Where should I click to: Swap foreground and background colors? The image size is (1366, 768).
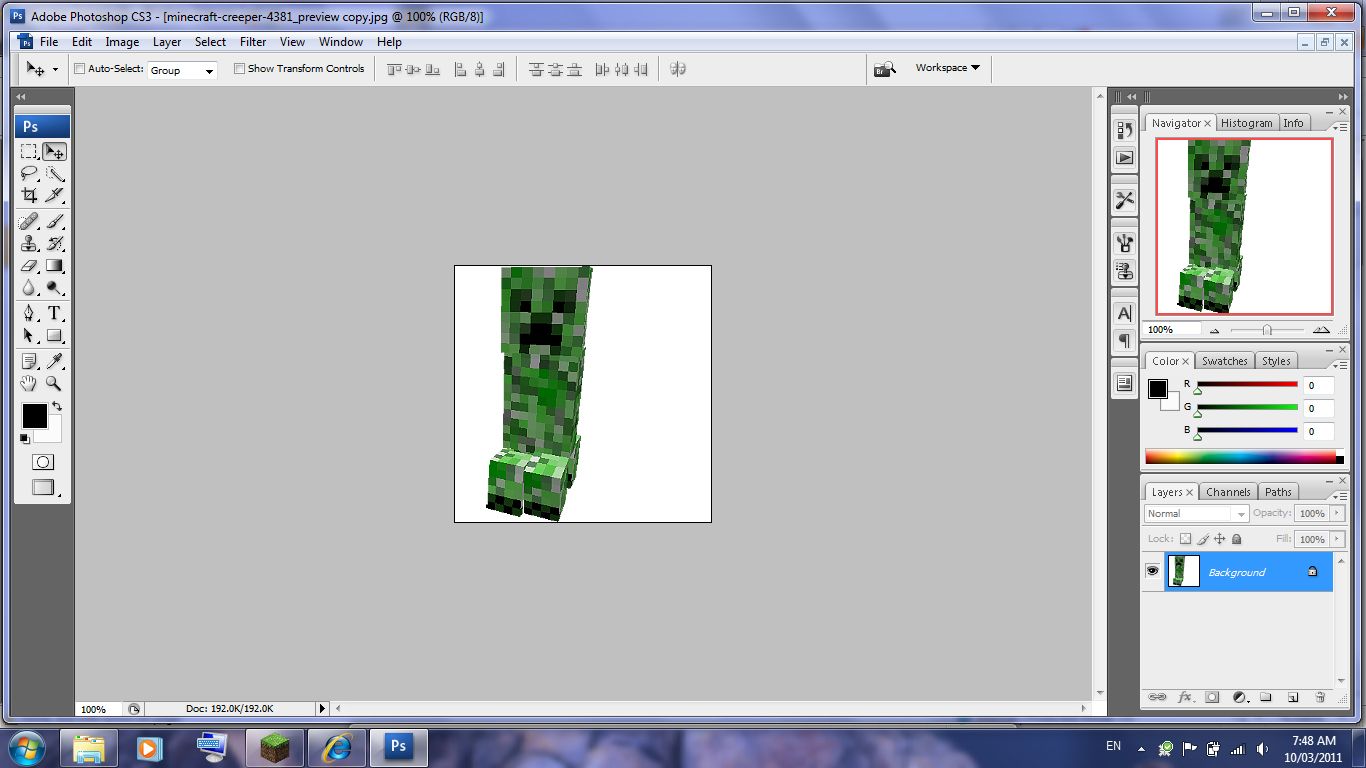pos(57,406)
